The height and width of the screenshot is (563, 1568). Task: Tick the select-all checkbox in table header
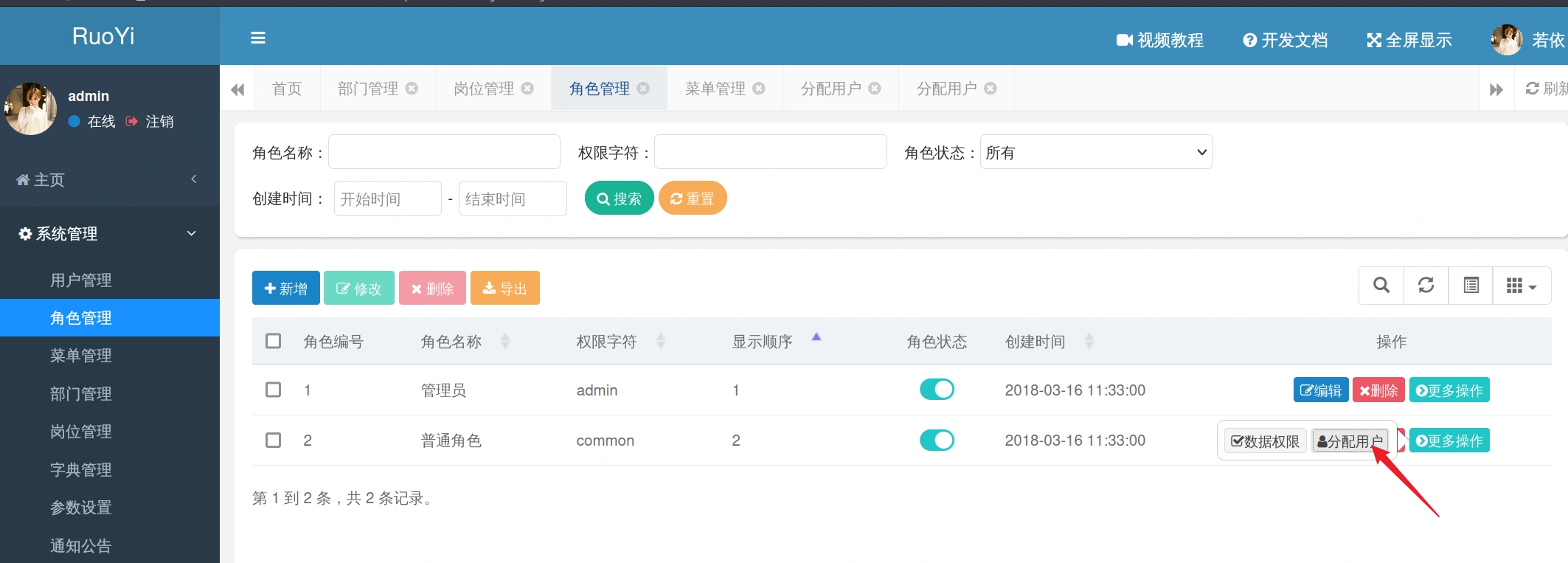point(273,341)
